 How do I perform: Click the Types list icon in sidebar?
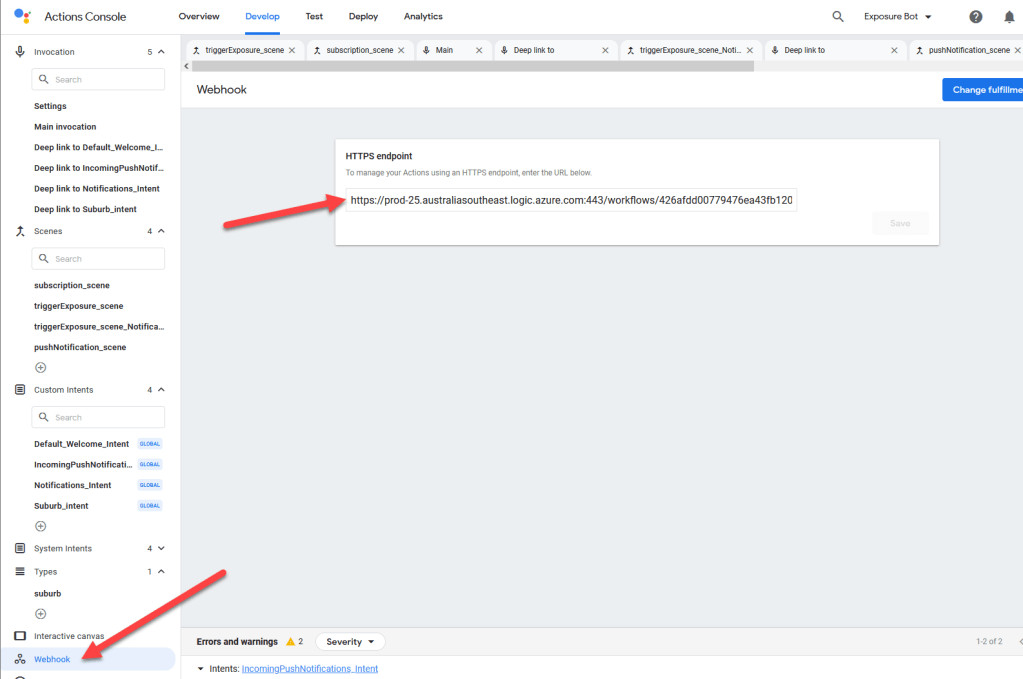[18, 571]
